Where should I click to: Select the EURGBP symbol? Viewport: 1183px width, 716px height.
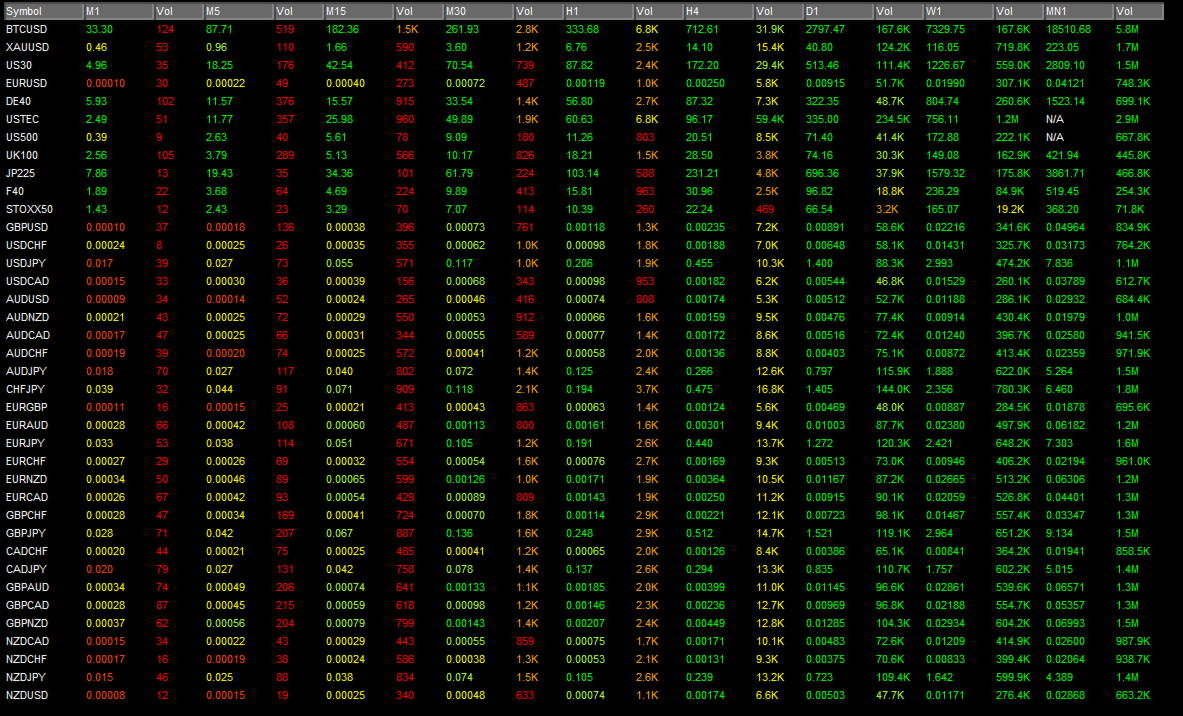click(x=26, y=407)
